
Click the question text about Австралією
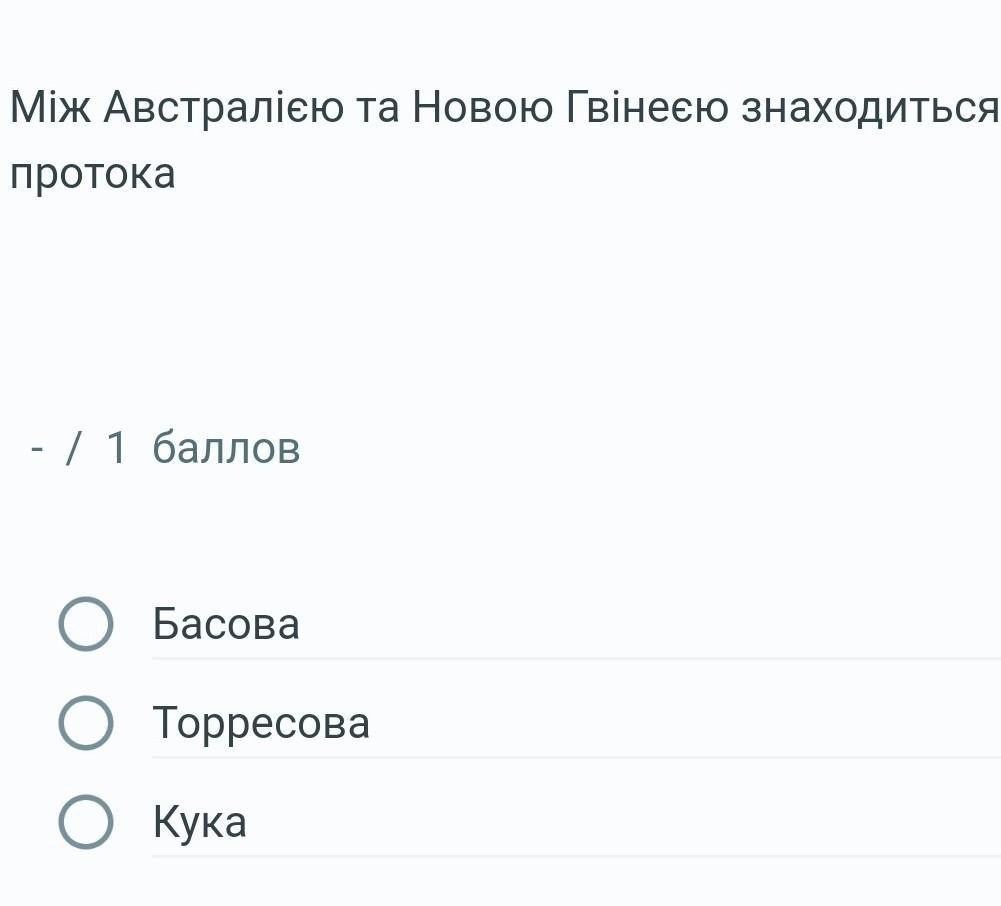click(x=500, y=108)
